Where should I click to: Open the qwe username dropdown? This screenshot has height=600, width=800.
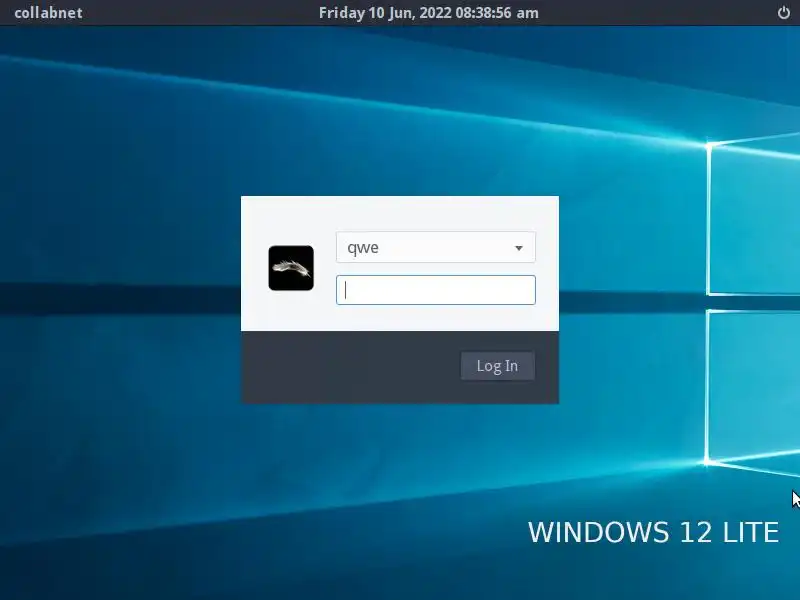[x=436, y=247]
